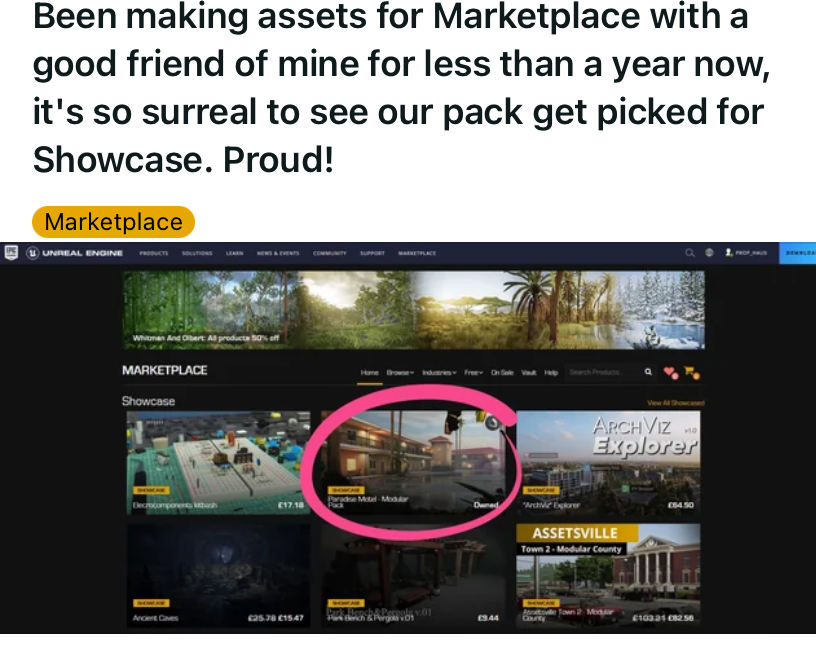Expand the Industries dropdown
Screen dimensions: 816x653
click(x=439, y=373)
